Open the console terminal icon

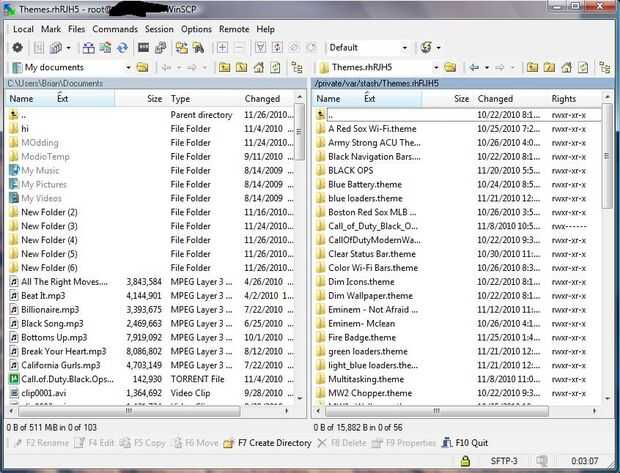143,48
